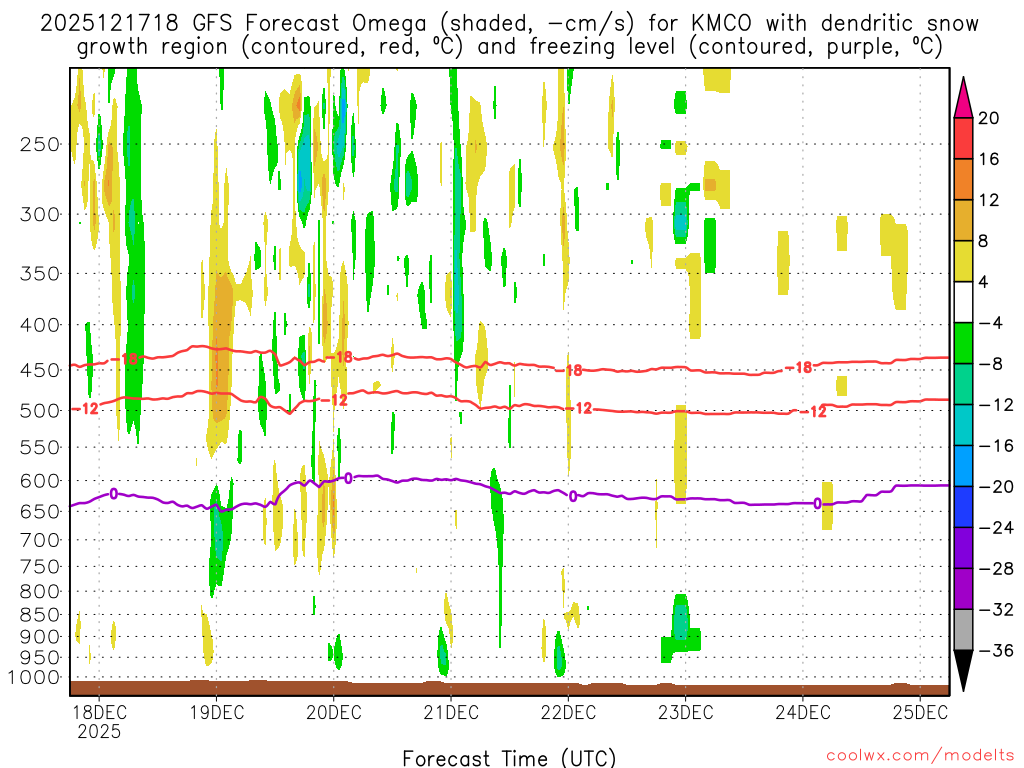Click the 19DEC date label on the time axis
The height and width of the screenshot is (768, 1024).
tap(216, 712)
